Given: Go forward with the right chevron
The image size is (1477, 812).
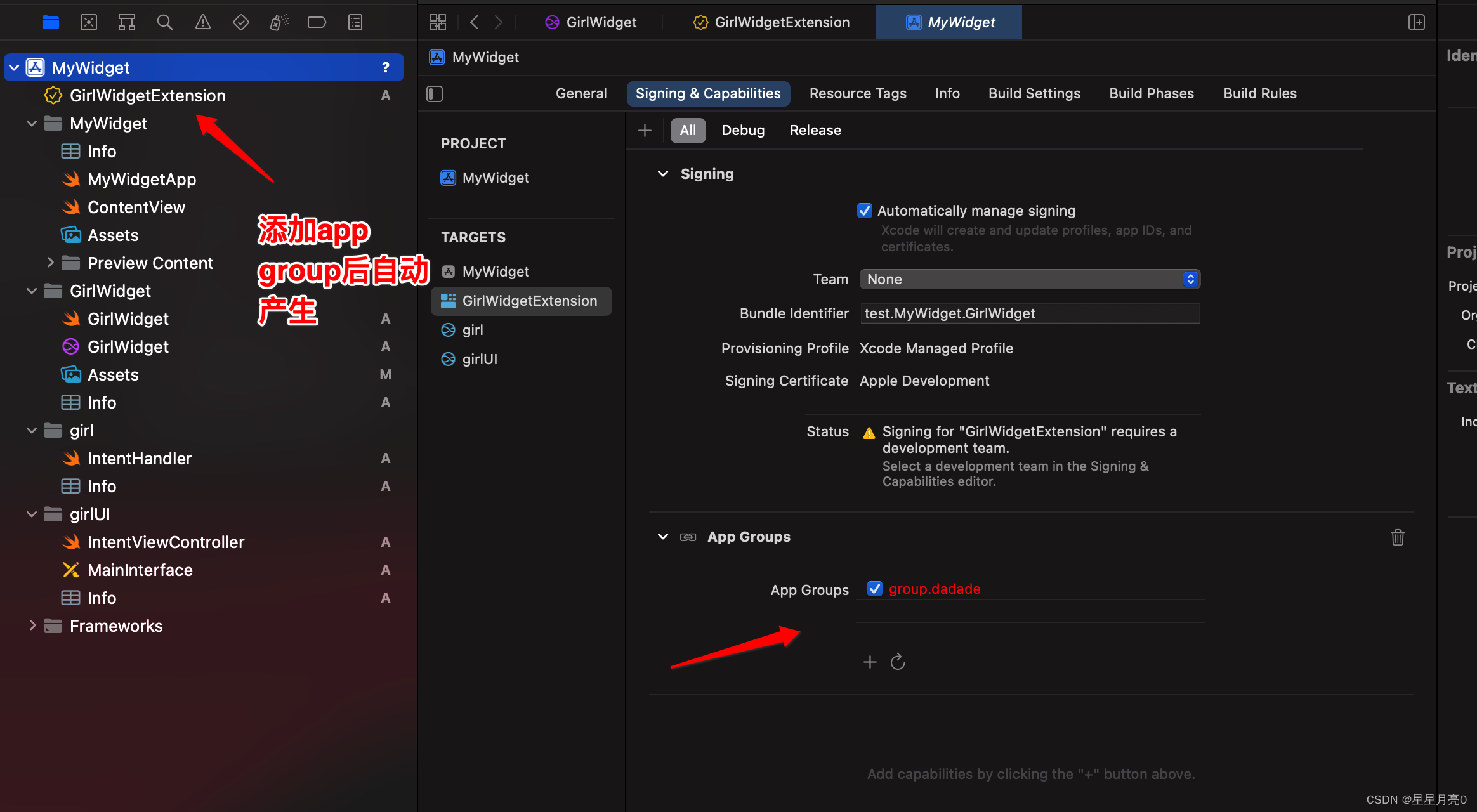Looking at the screenshot, I should click(499, 23).
